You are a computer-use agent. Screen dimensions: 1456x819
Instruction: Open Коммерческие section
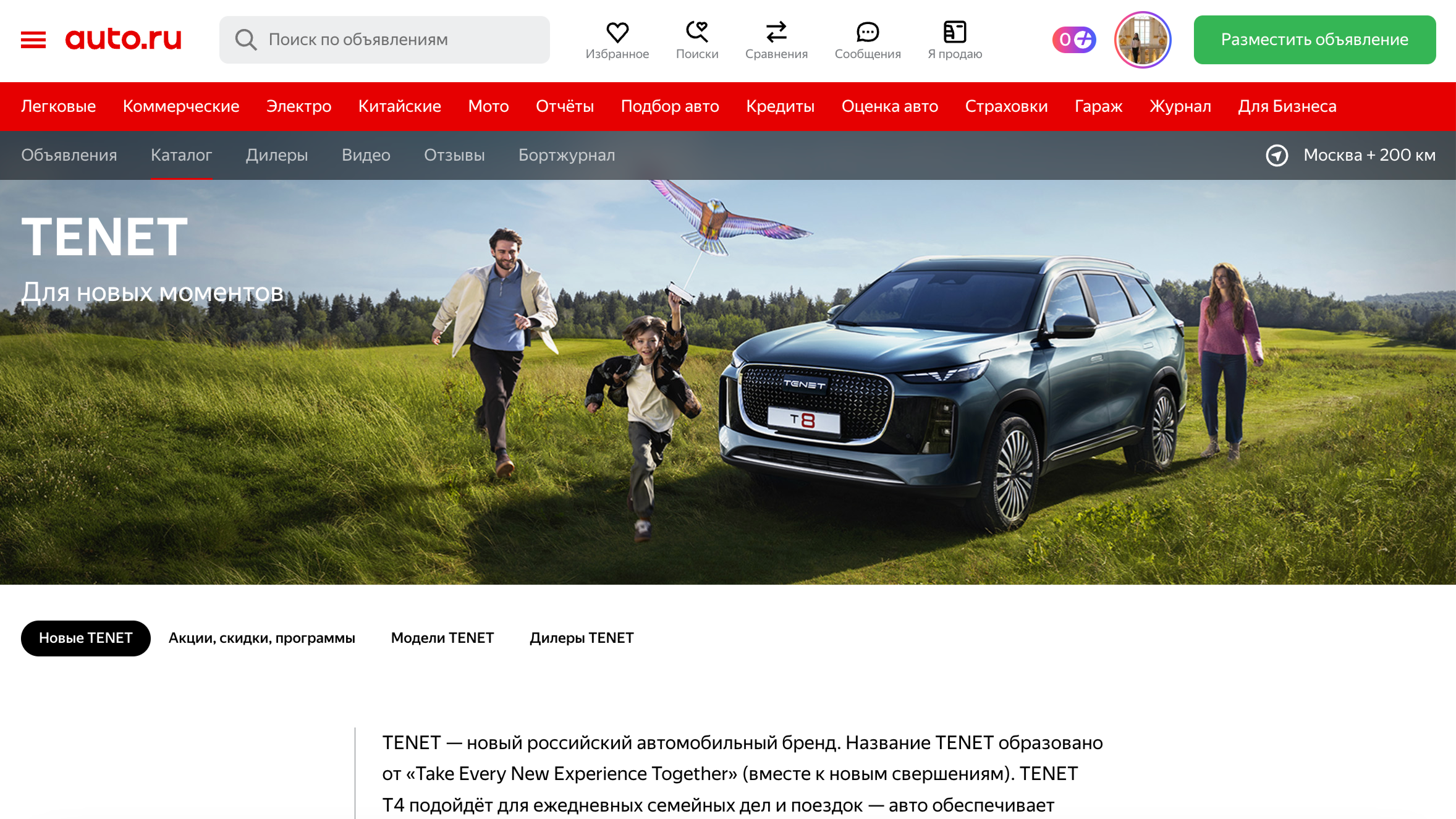point(181,106)
